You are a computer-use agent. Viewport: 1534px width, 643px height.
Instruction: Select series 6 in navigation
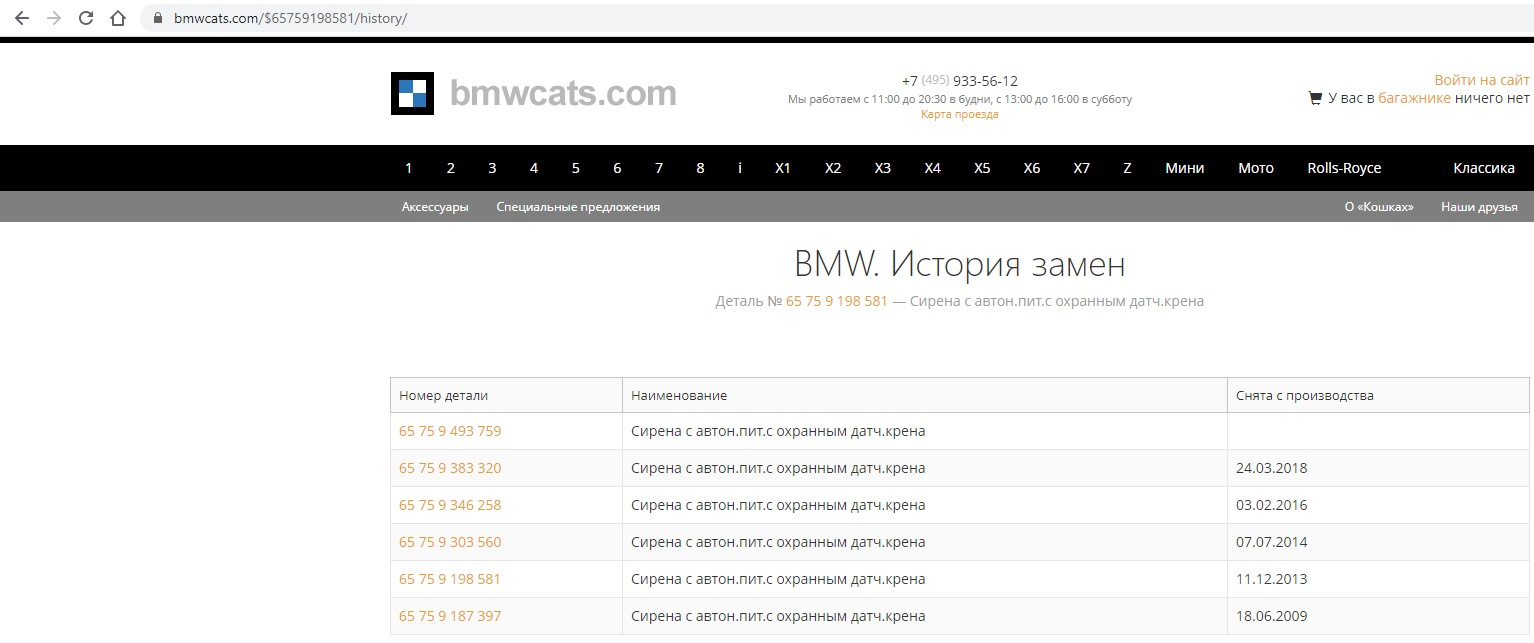click(617, 168)
